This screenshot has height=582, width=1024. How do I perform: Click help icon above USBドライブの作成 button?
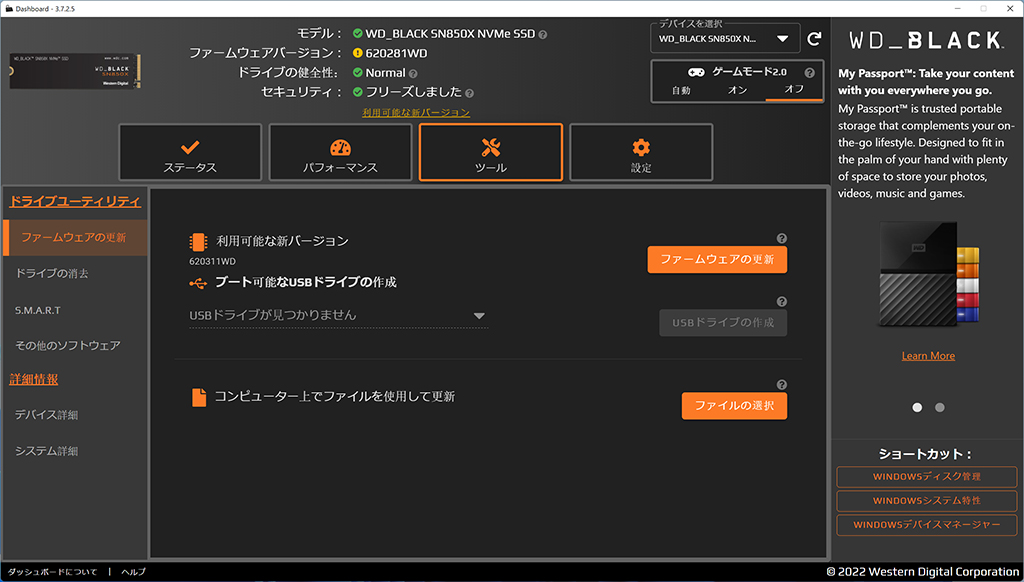(x=782, y=302)
